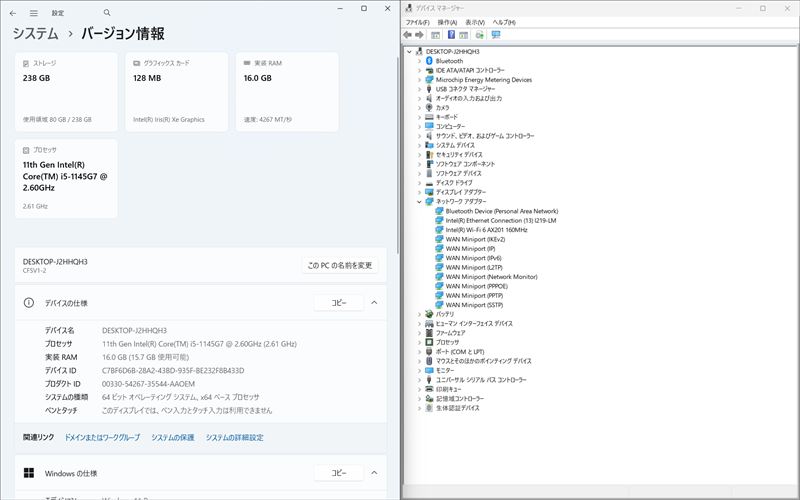Expand the ディスプレイ アダプター category
The width and height of the screenshot is (800, 500).
point(418,192)
